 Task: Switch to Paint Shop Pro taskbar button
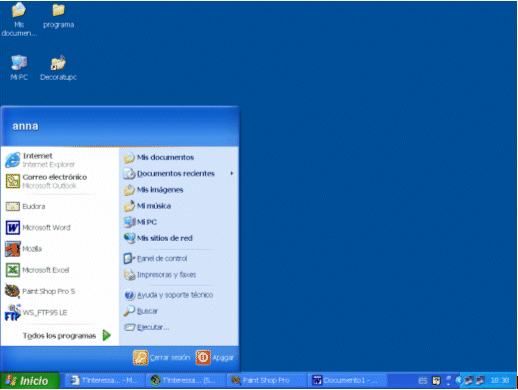pos(266,380)
